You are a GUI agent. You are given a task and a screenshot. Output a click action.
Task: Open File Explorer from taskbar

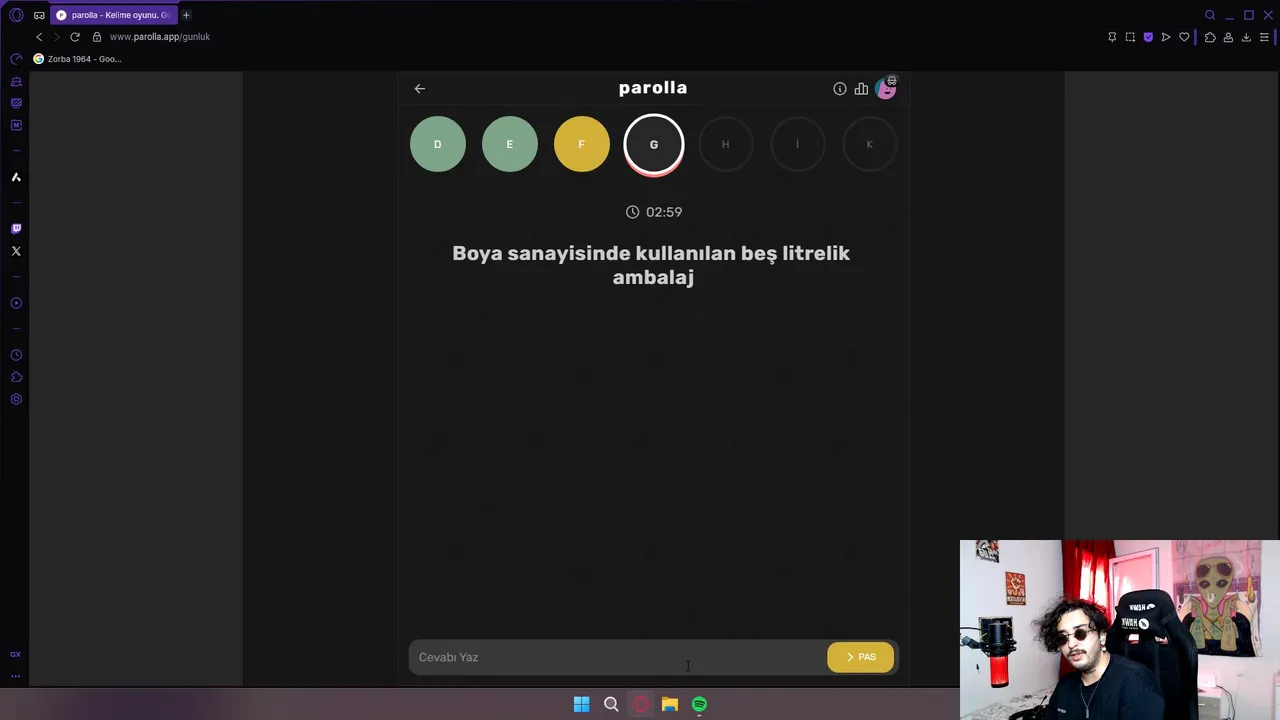[670, 704]
